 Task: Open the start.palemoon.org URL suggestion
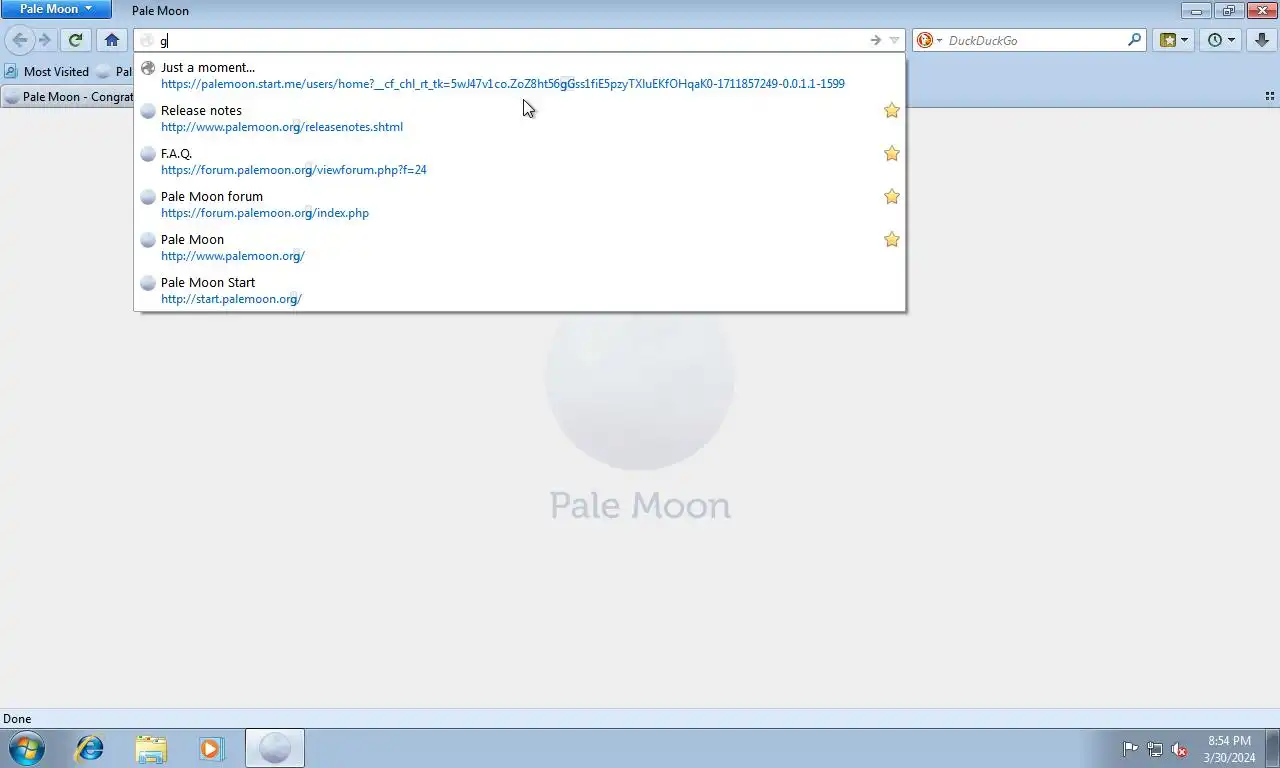pos(231,299)
